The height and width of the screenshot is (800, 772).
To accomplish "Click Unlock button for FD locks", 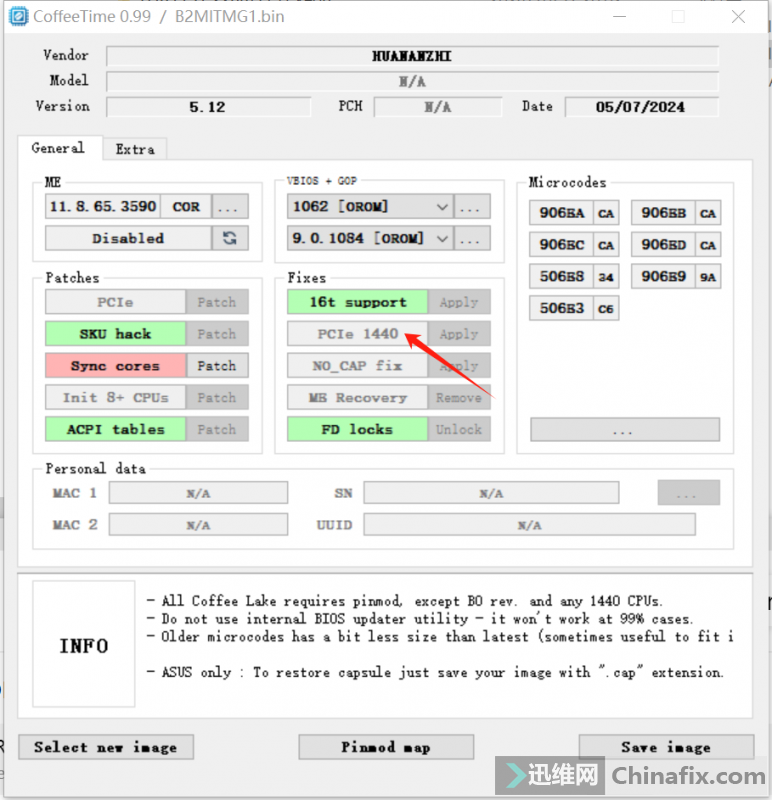I will coord(459,429).
